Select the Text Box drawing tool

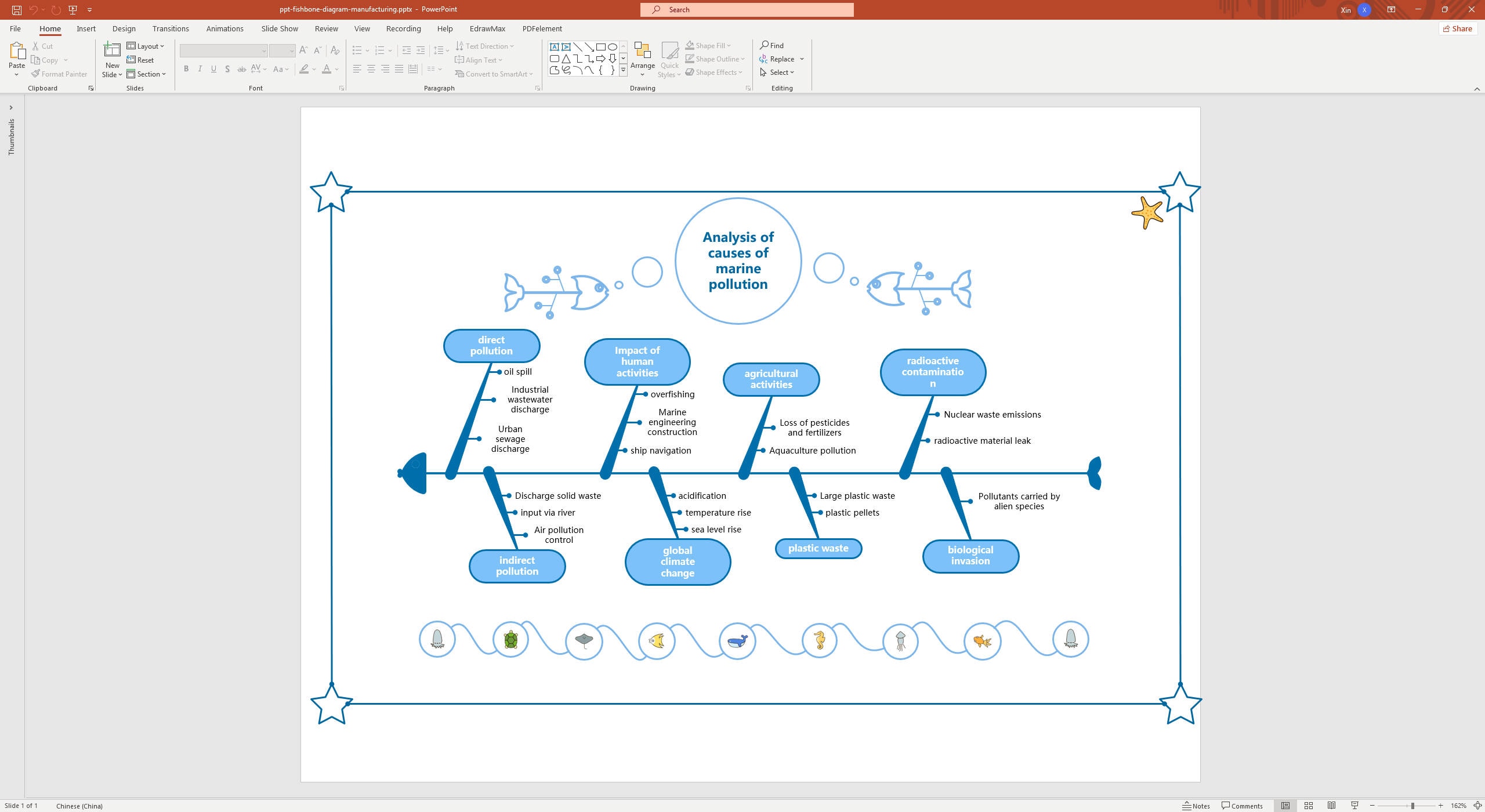pos(555,46)
